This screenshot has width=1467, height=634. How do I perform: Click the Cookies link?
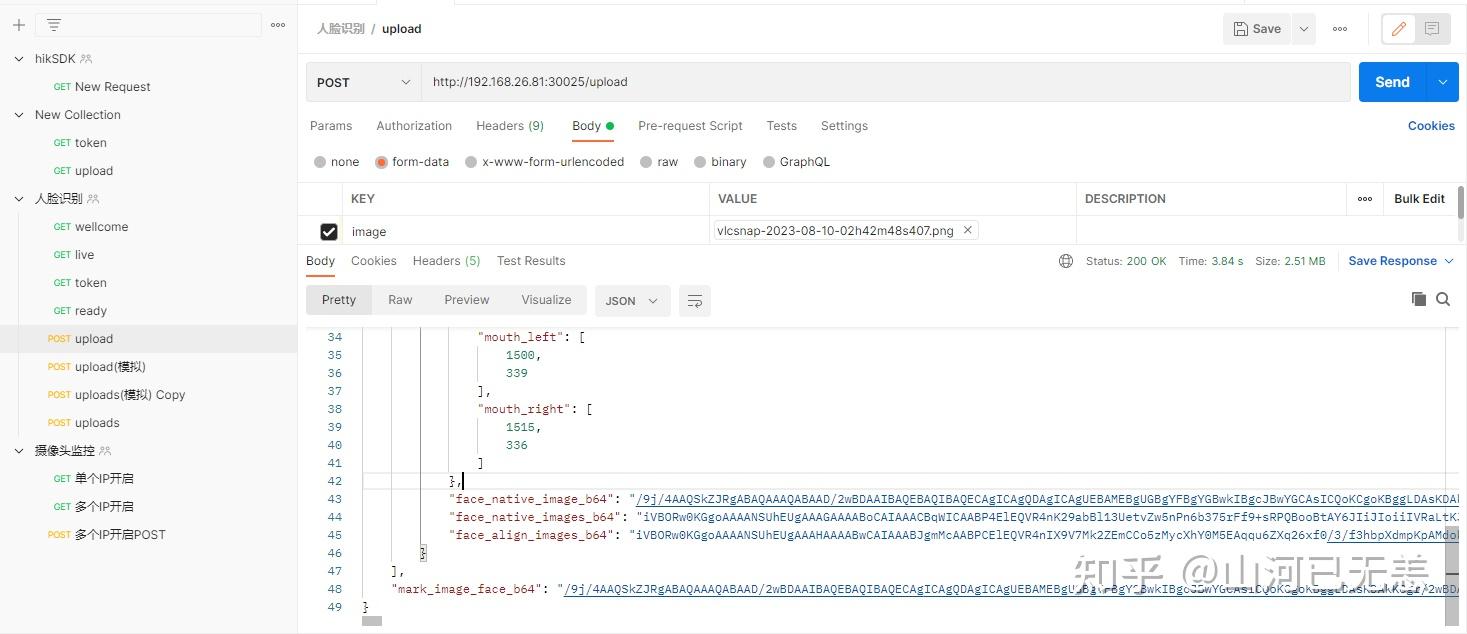[x=1431, y=126]
